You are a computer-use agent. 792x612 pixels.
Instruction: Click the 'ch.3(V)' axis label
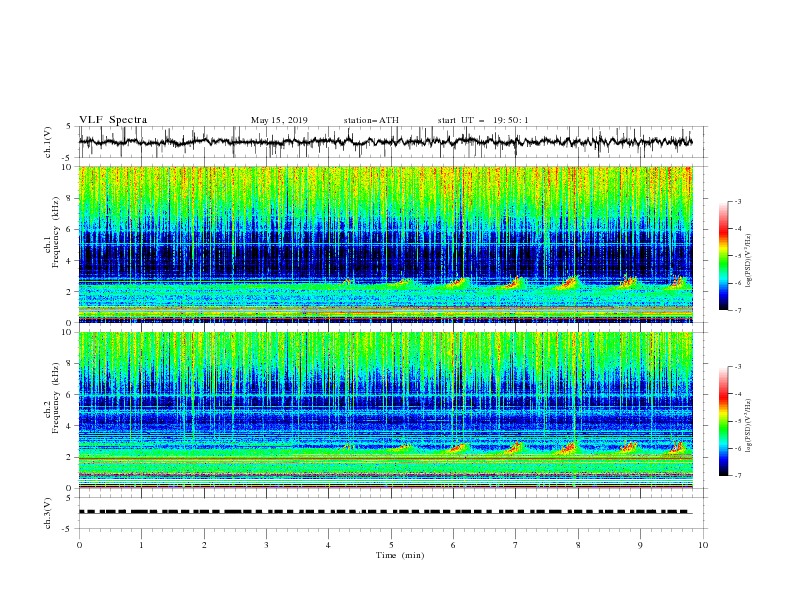tap(48, 513)
